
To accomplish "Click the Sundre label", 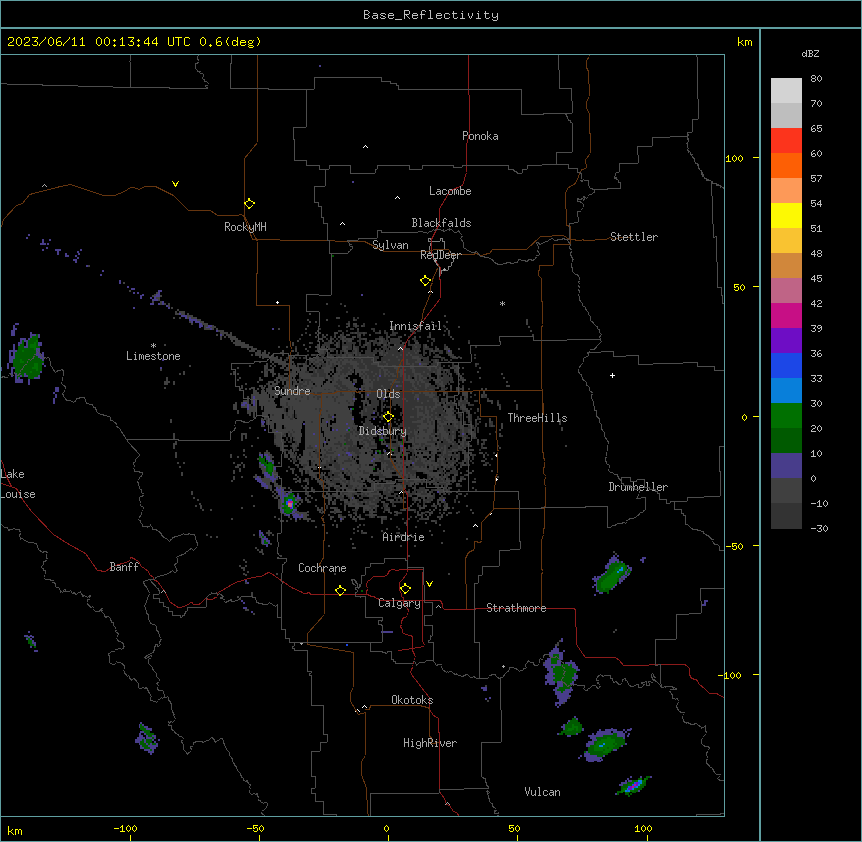I will [292, 391].
